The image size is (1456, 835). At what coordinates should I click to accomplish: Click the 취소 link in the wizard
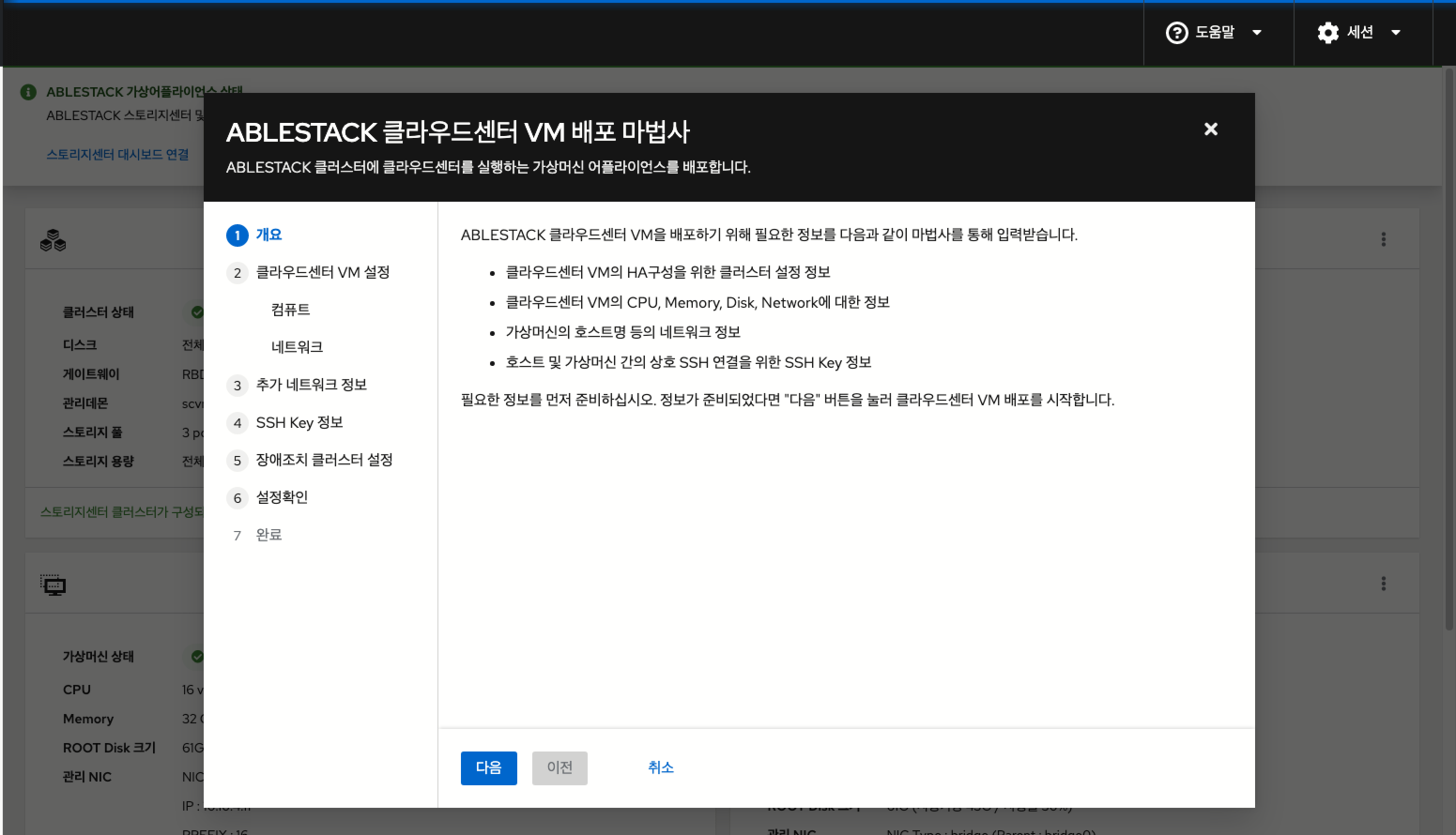[661, 767]
